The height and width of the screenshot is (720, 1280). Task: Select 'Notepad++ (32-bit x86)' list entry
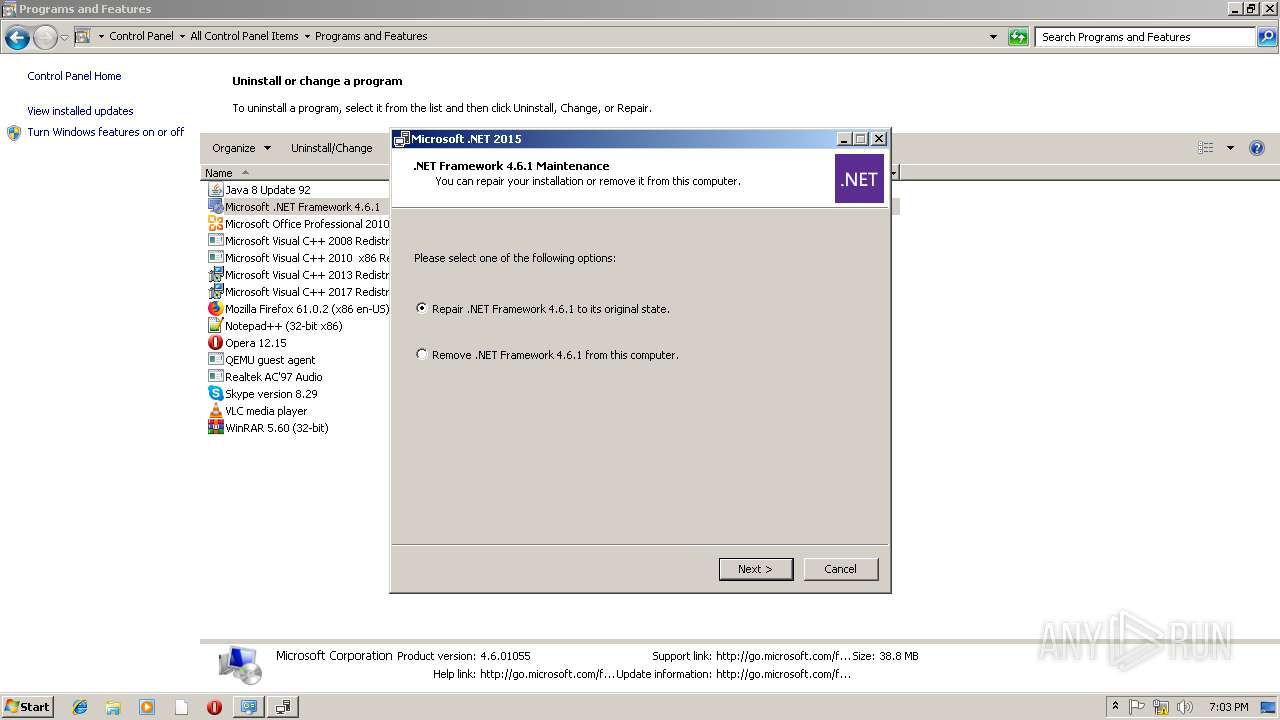pos(284,326)
